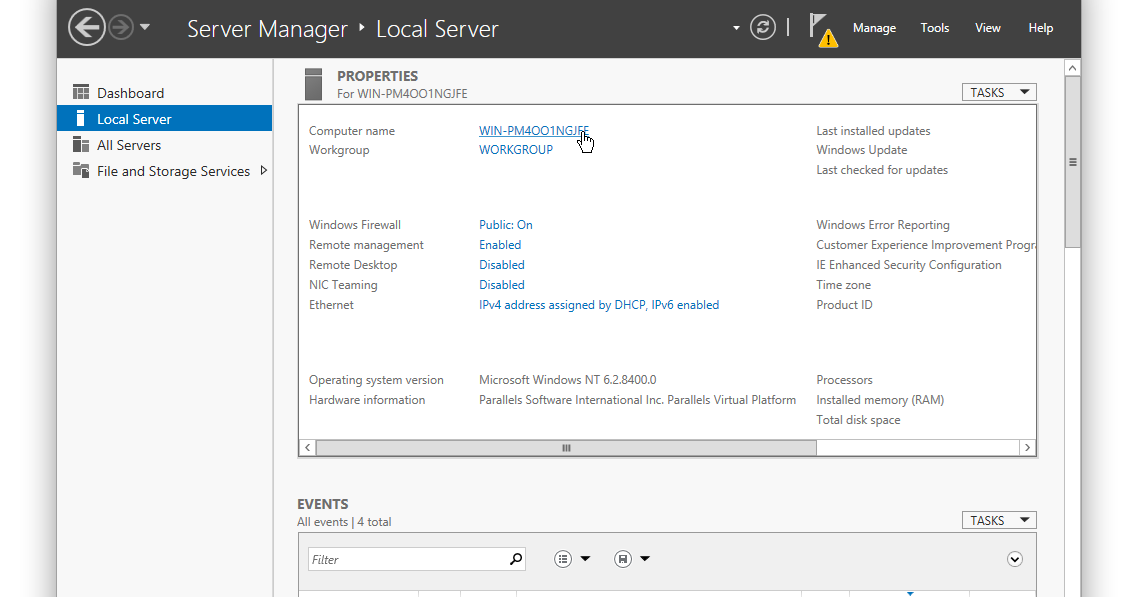Click the magnifying glass in the Filter box
Image resolution: width=1138 pixels, height=597 pixels.
click(x=513, y=558)
